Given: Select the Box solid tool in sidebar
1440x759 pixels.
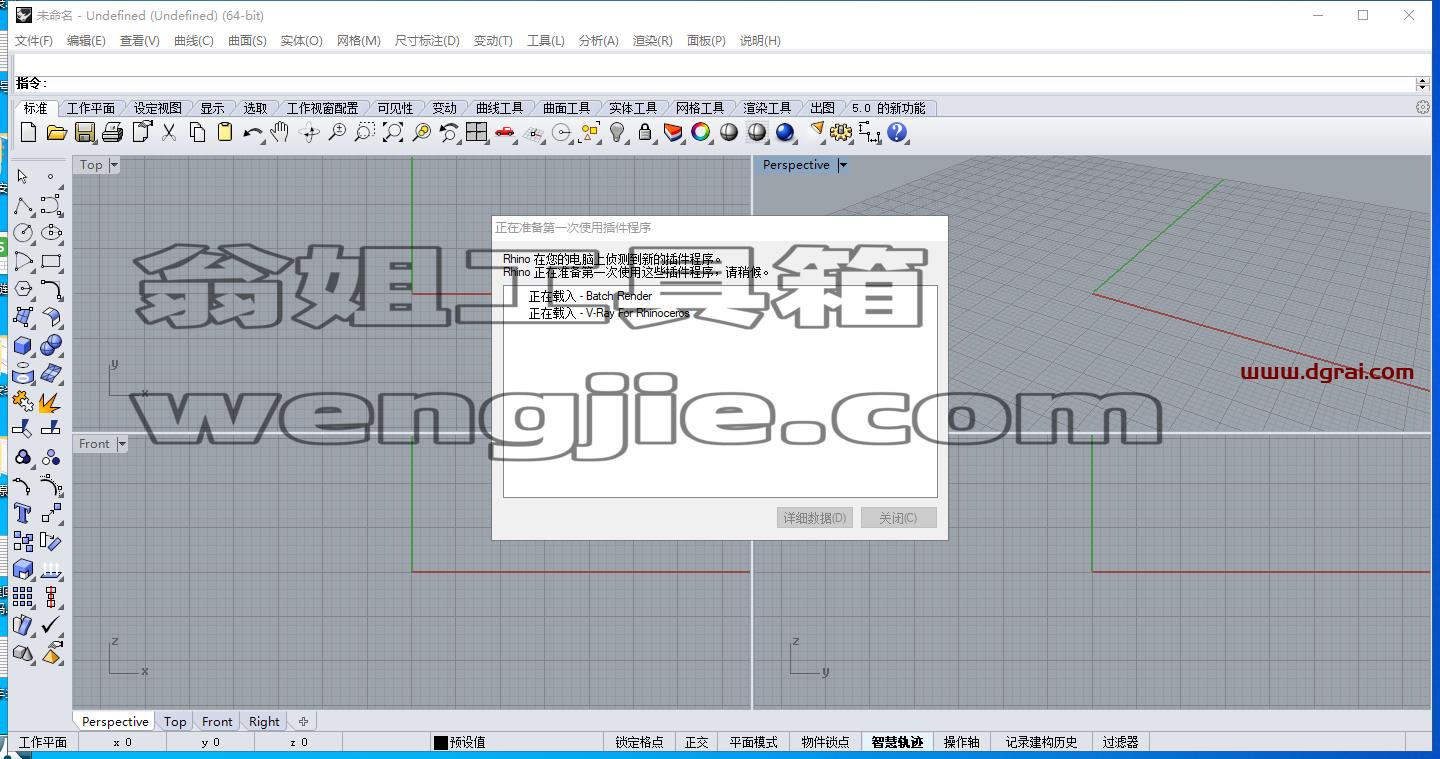Looking at the screenshot, I should (x=23, y=345).
